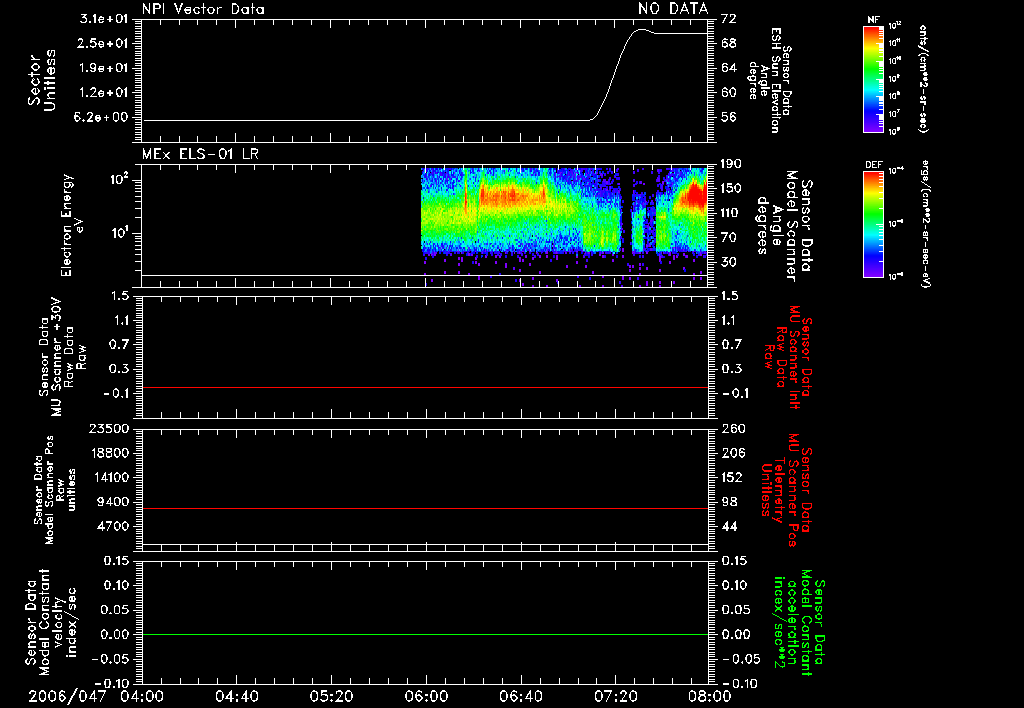Click the '2006/047' date label
The width and height of the screenshot is (1024, 708).
click(67, 696)
